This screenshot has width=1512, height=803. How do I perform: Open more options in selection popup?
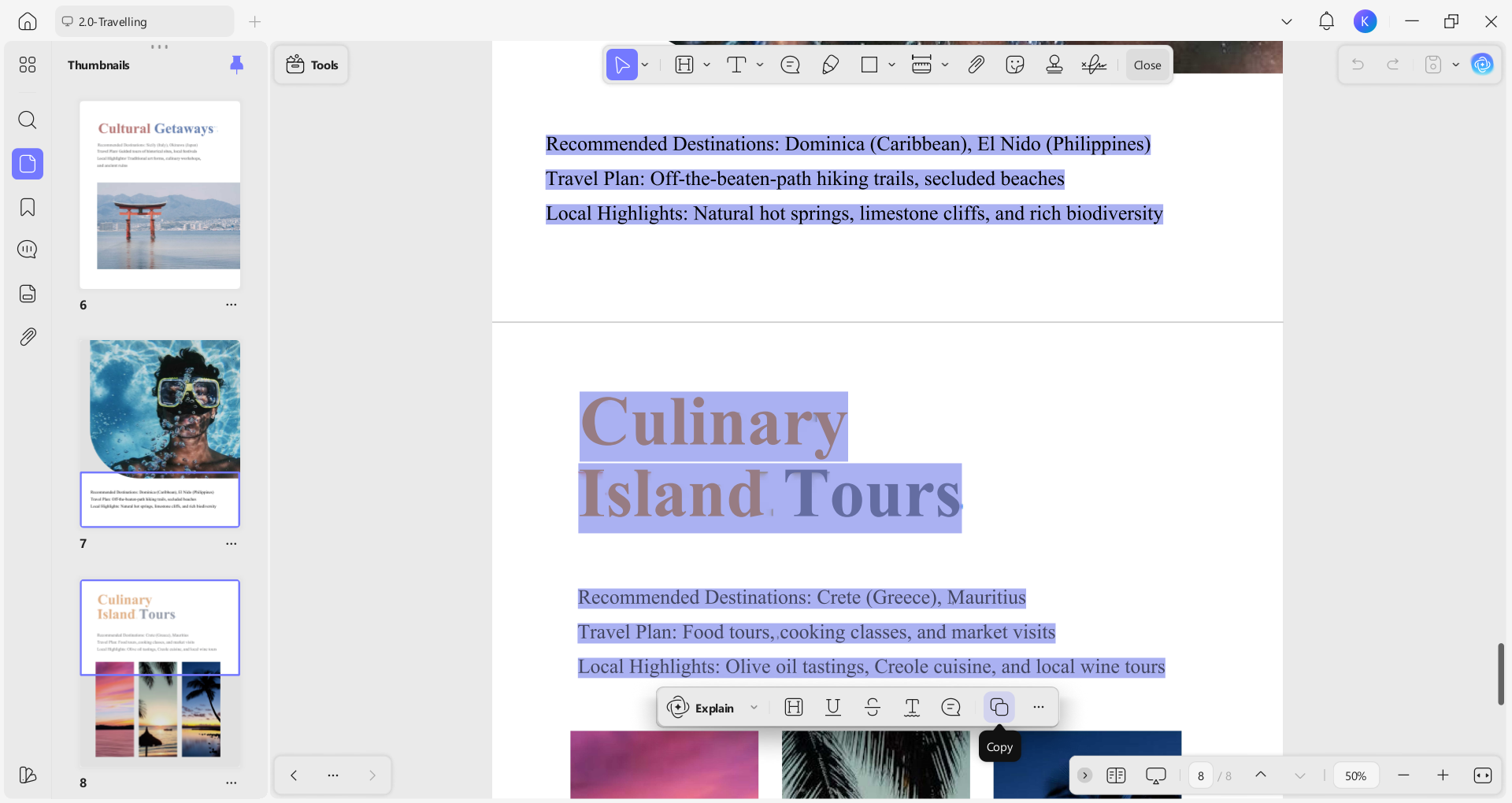coord(1039,707)
